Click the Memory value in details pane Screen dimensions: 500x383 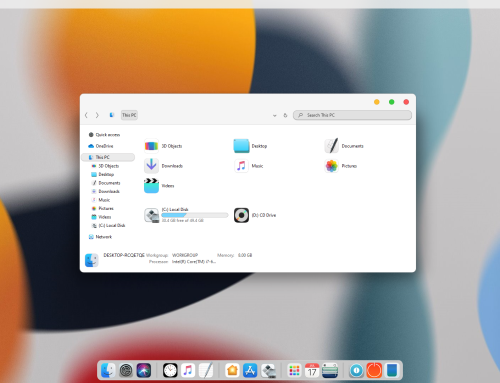tap(245, 255)
